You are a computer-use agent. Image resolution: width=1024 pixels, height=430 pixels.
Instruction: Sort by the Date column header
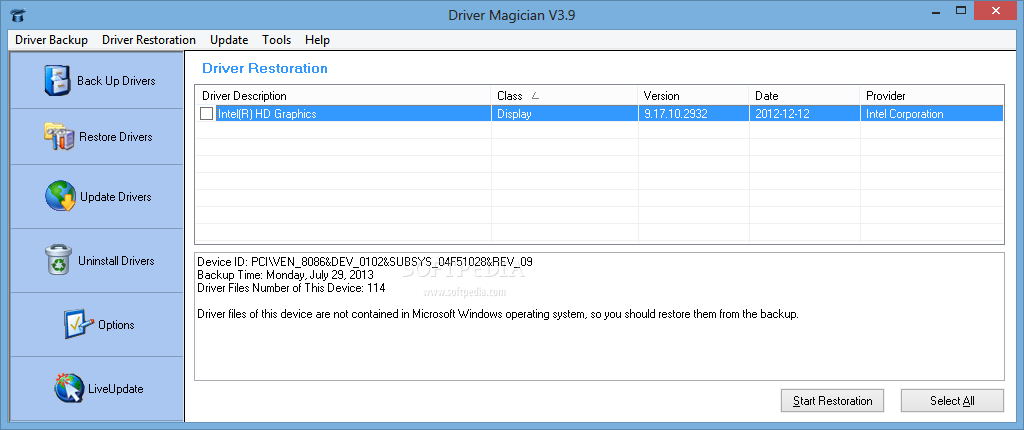tap(805, 95)
